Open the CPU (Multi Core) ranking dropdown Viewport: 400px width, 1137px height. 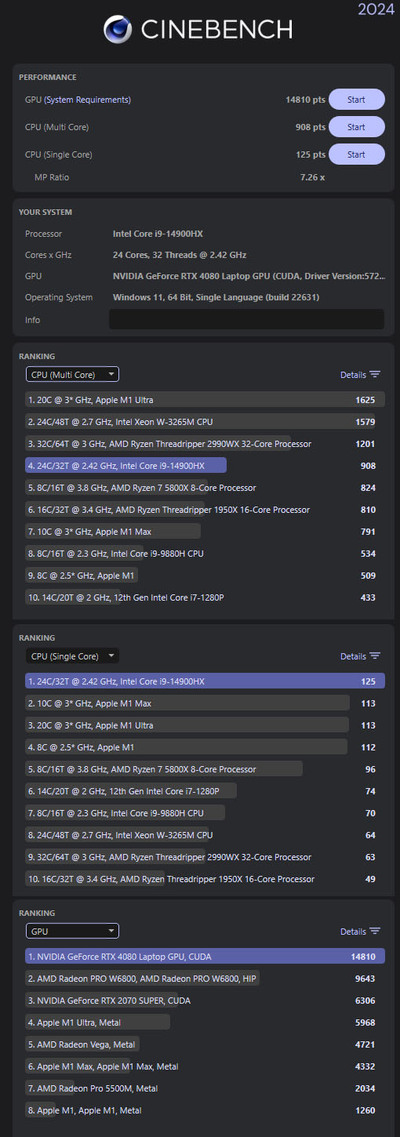72,374
